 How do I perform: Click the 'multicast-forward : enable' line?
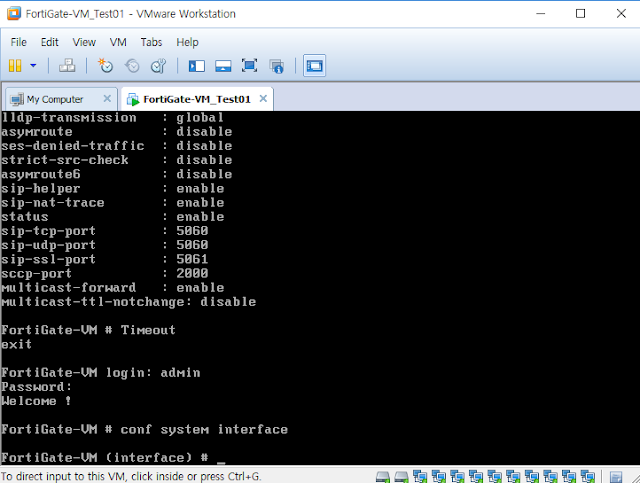113,287
